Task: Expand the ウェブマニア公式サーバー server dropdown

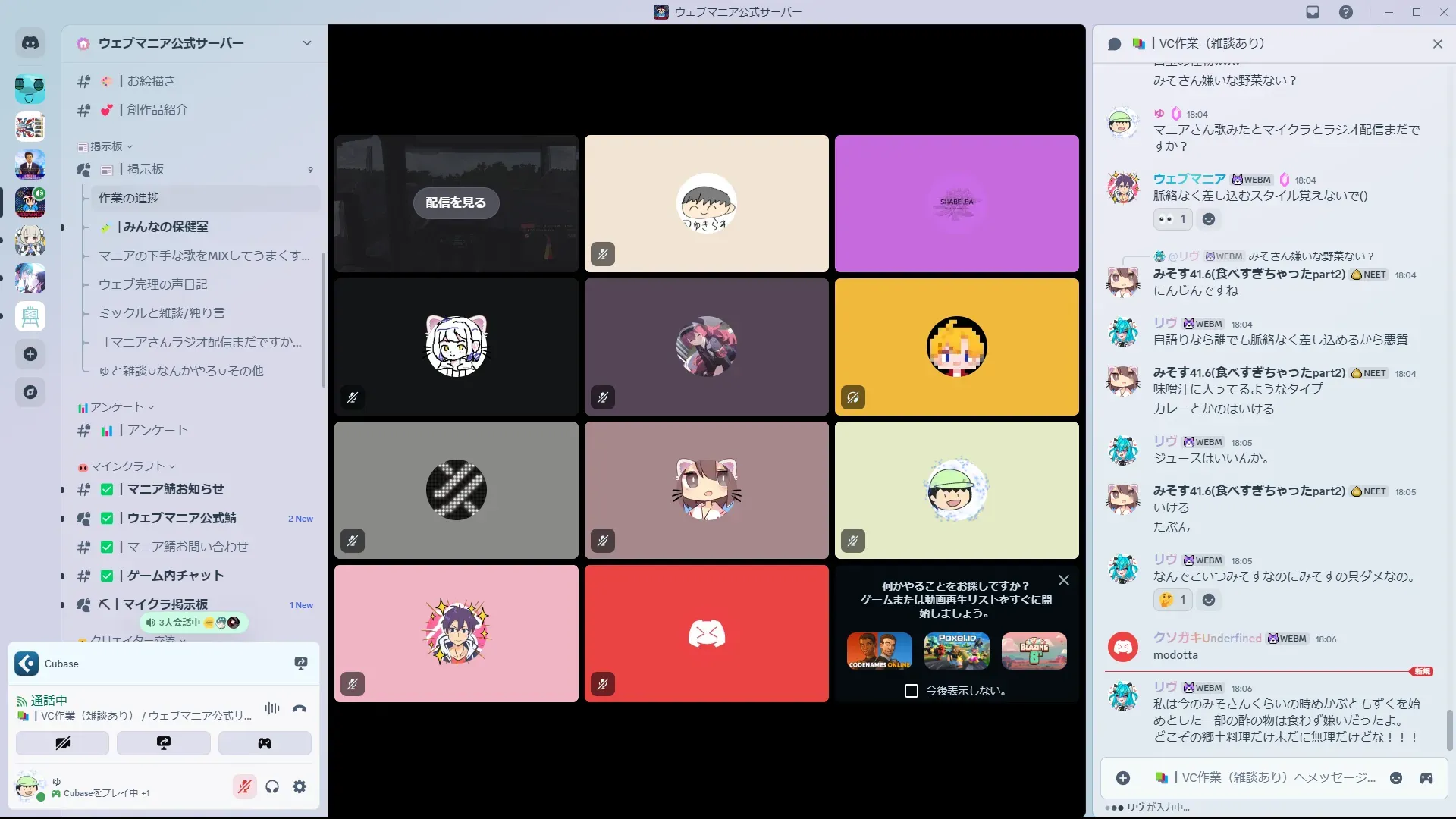Action: (306, 43)
